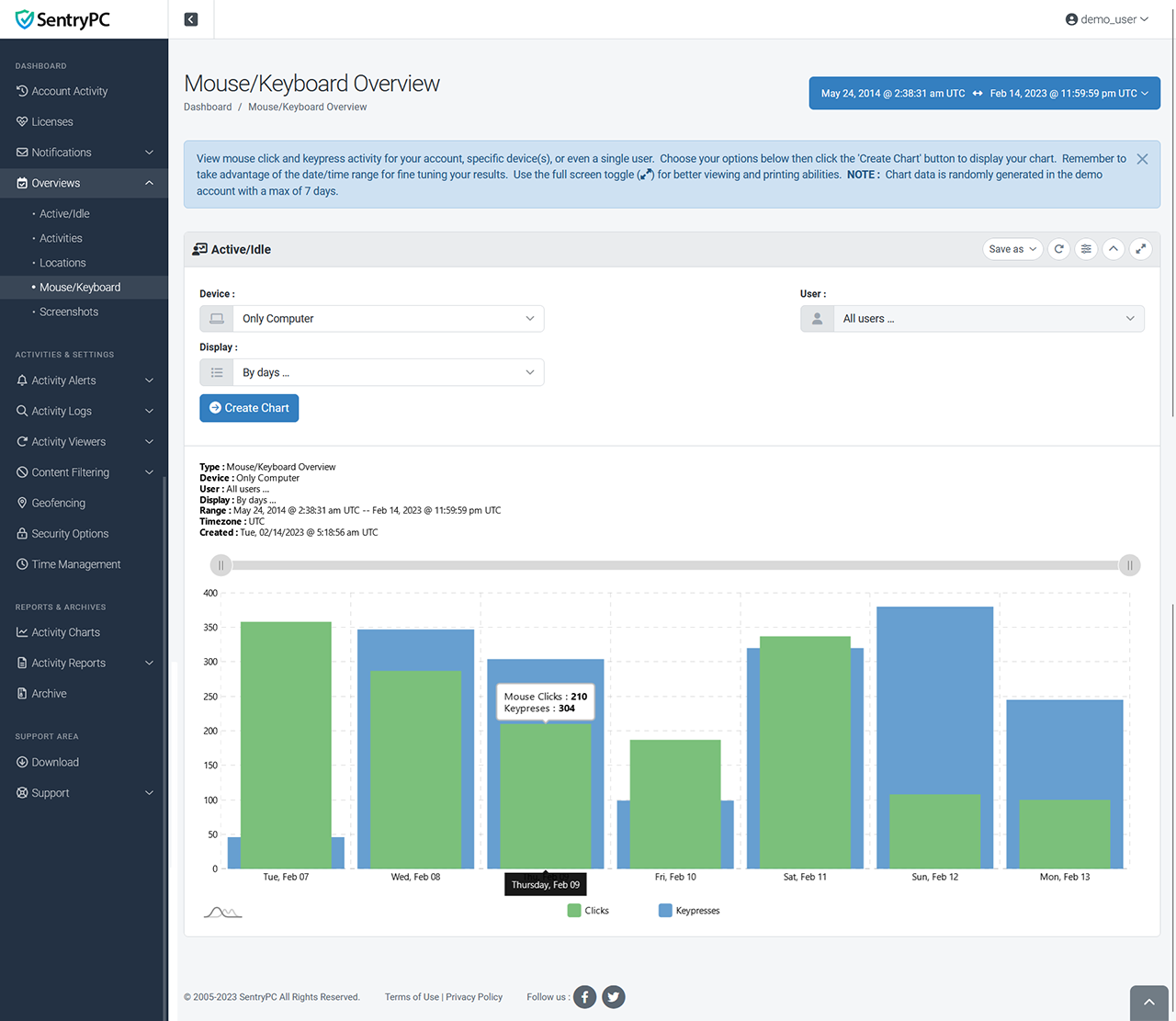
Task: Open the Save as dropdown
Action: point(1012,249)
